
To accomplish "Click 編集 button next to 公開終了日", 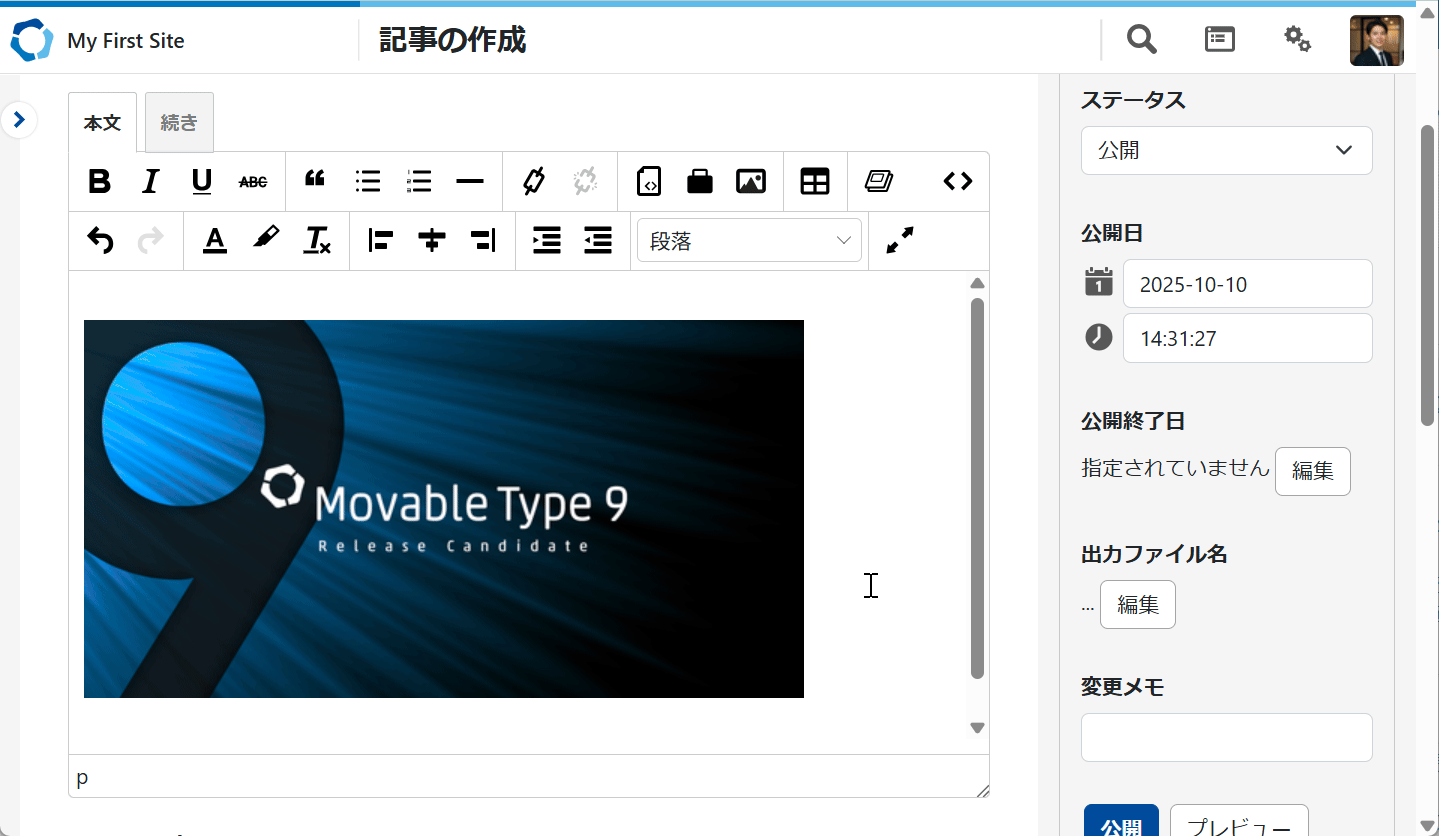I will tap(1312, 471).
